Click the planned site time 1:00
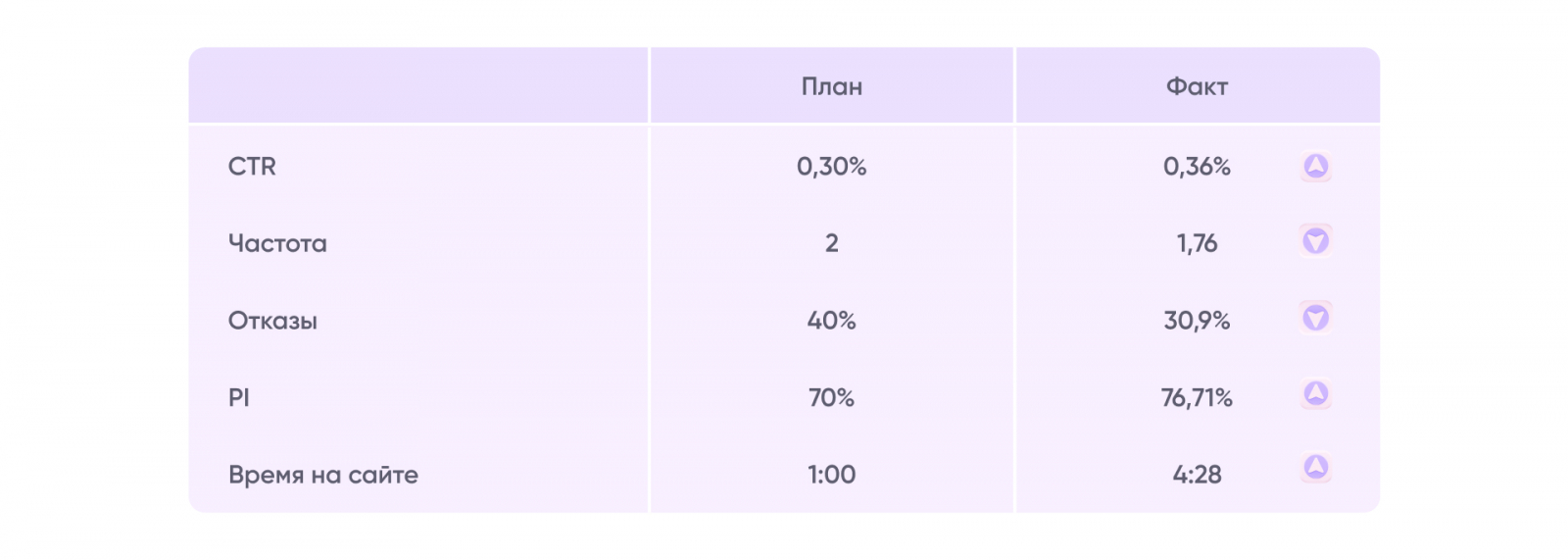Viewport: 1568px width, 560px height. [x=831, y=475]
